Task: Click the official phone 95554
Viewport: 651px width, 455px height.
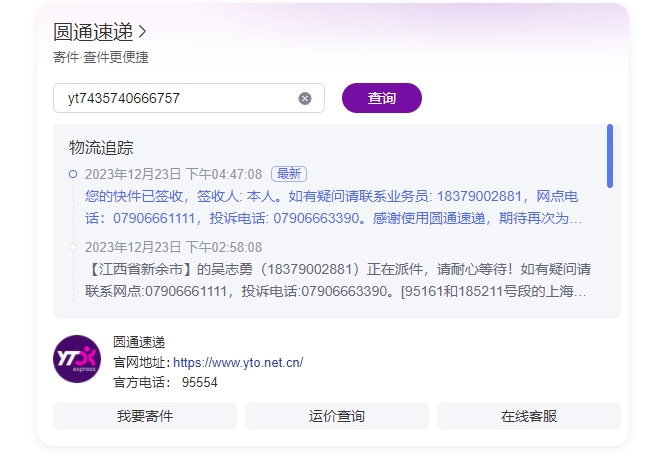Action: pos(200,382)
